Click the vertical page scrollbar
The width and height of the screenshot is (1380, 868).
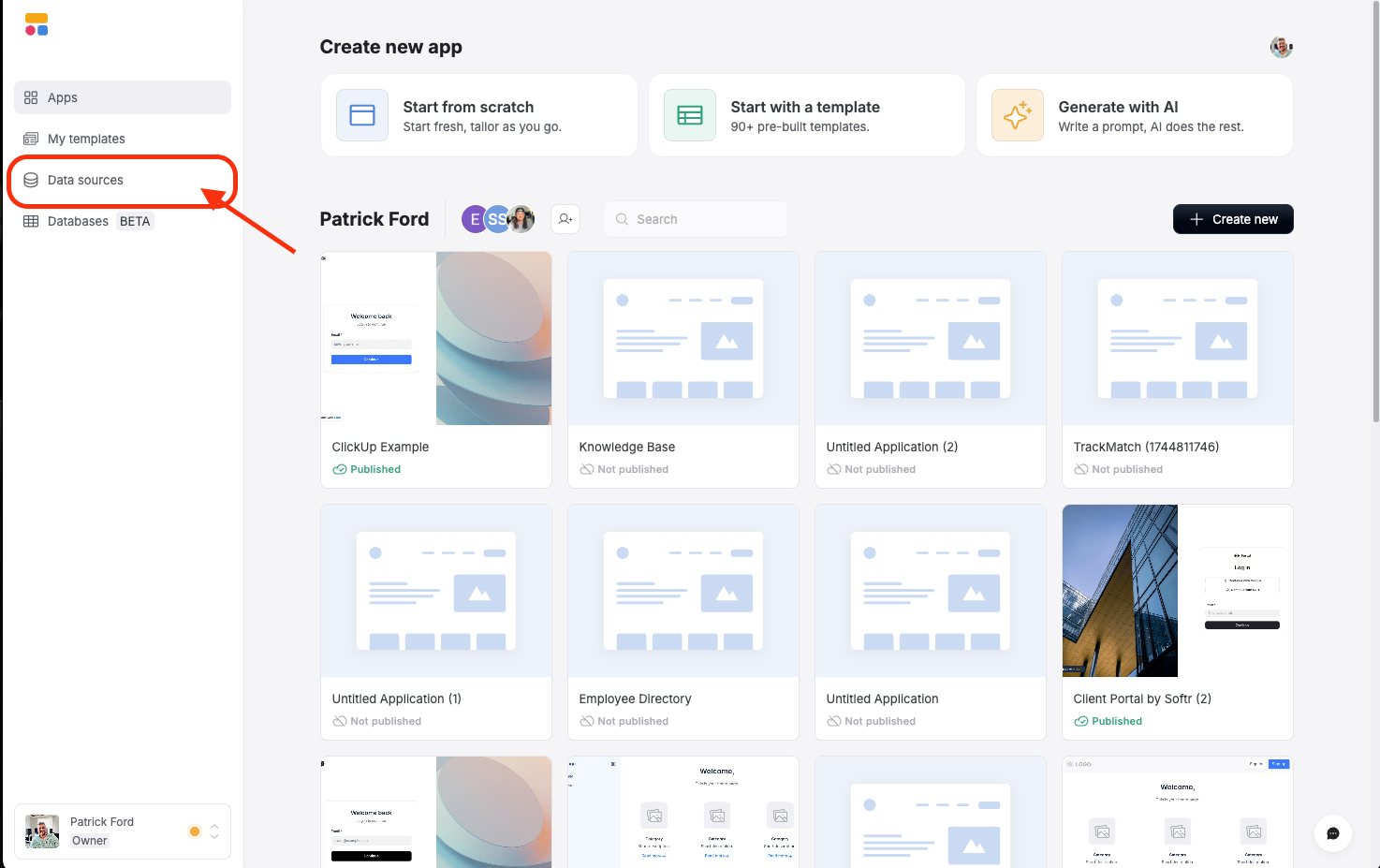[1374, 212]
